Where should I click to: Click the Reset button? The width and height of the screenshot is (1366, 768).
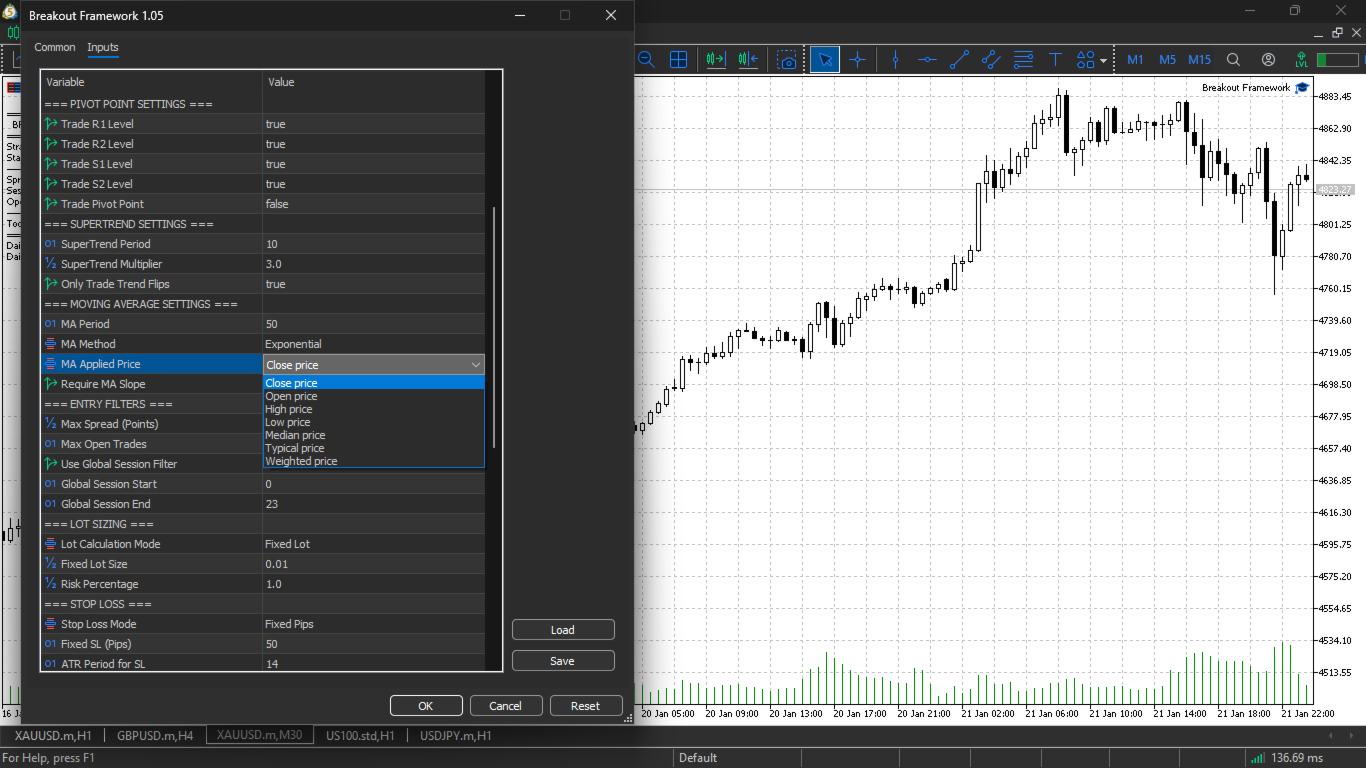(586, 706)
